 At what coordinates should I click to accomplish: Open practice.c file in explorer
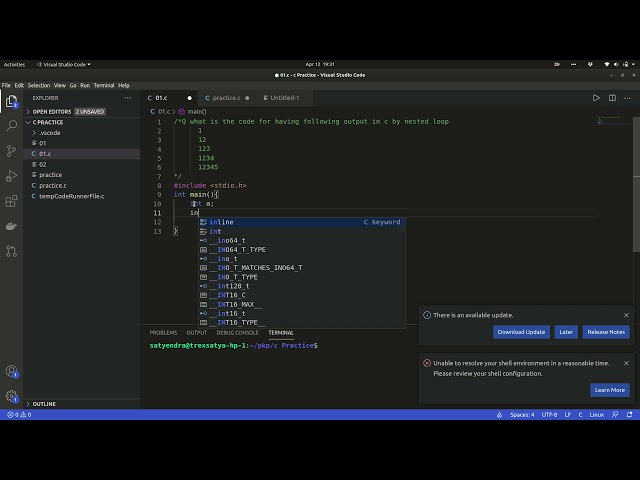[x=53, y=185]
